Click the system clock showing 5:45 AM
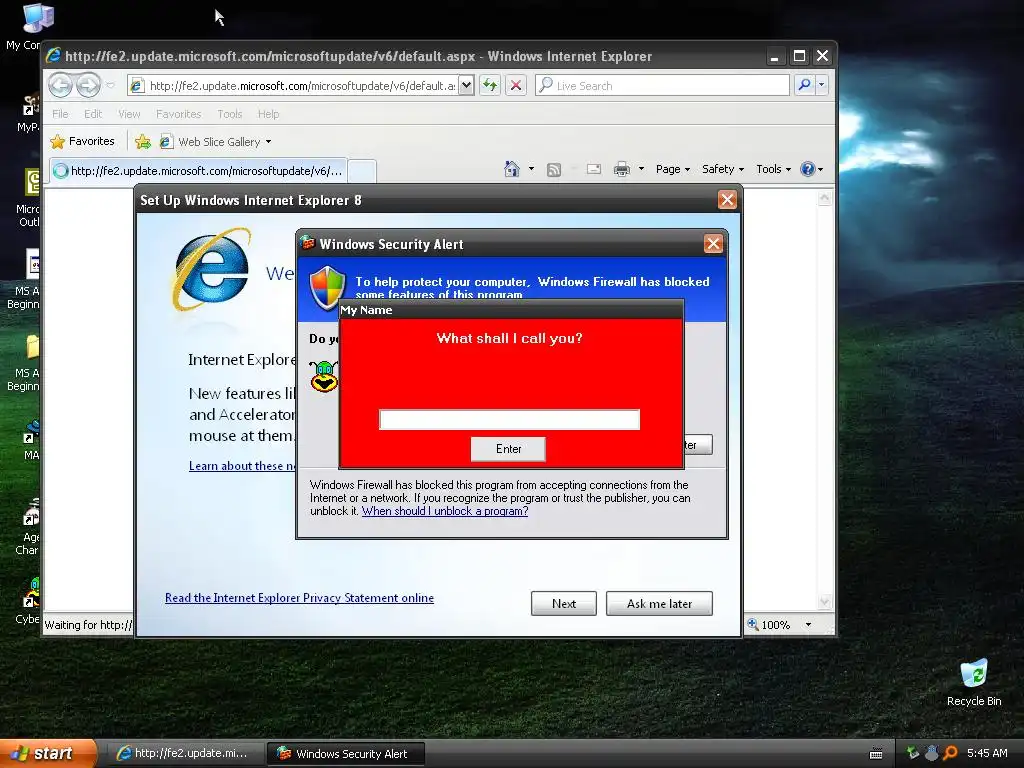 coord(987,753)
